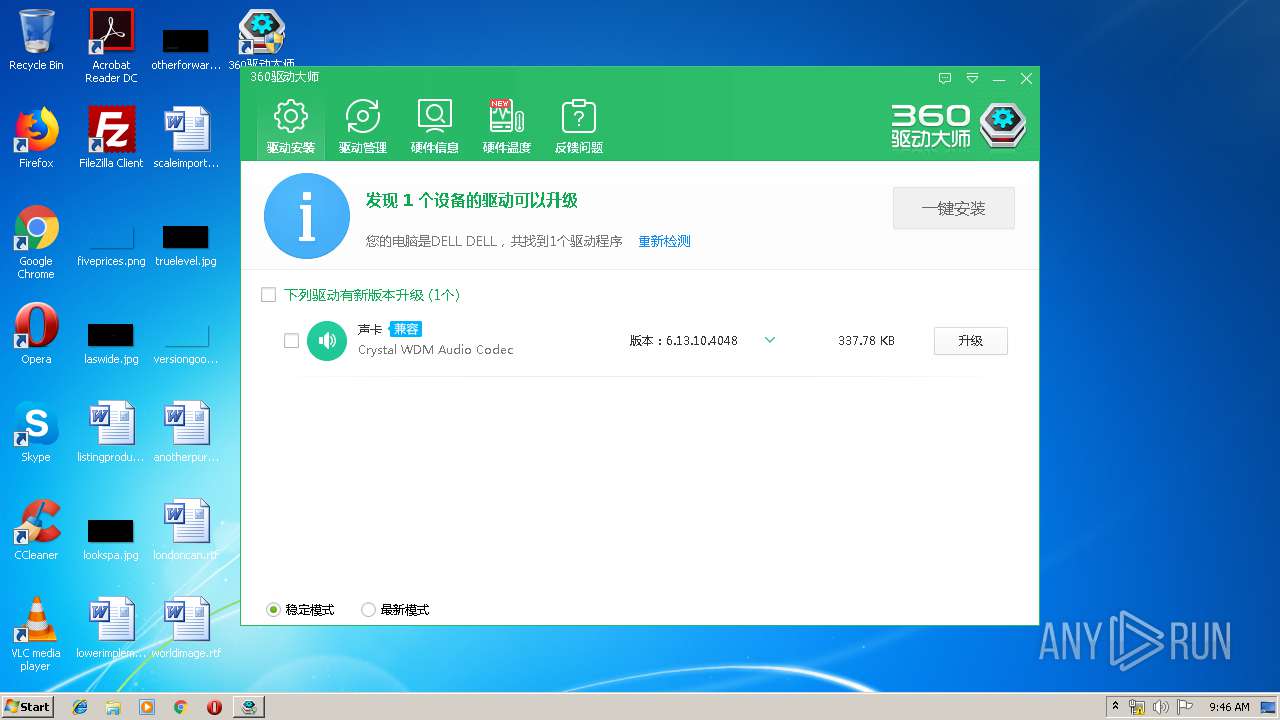Open the media player taskbar icon

click(x=147, y=707)
